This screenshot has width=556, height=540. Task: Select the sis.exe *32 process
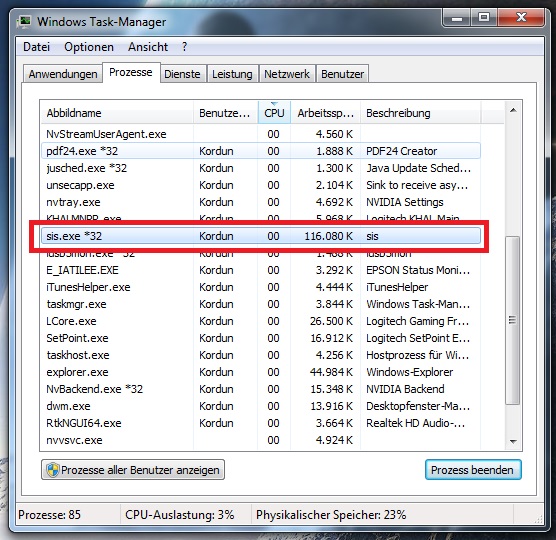261,236
